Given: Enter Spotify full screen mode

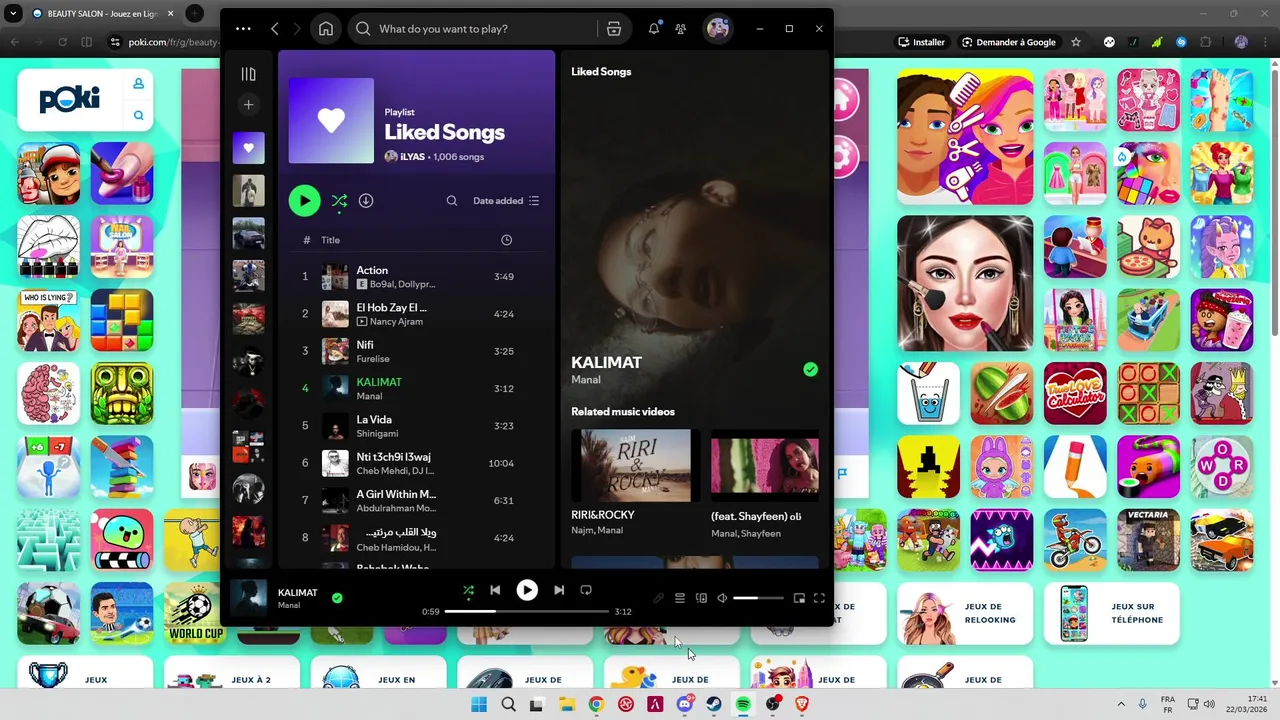Looking at the screenshot, I should pos(819,598).
